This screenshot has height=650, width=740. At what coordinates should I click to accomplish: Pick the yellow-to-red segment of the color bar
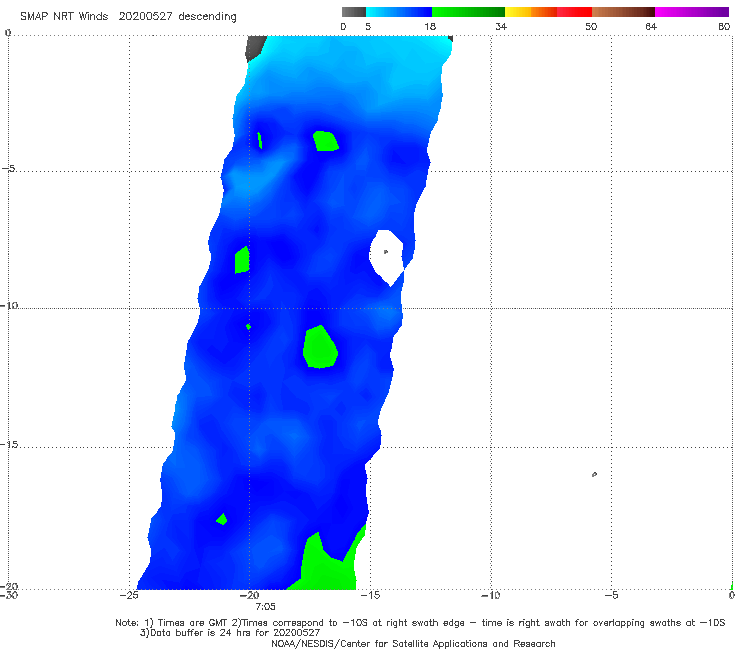point(548,12)
